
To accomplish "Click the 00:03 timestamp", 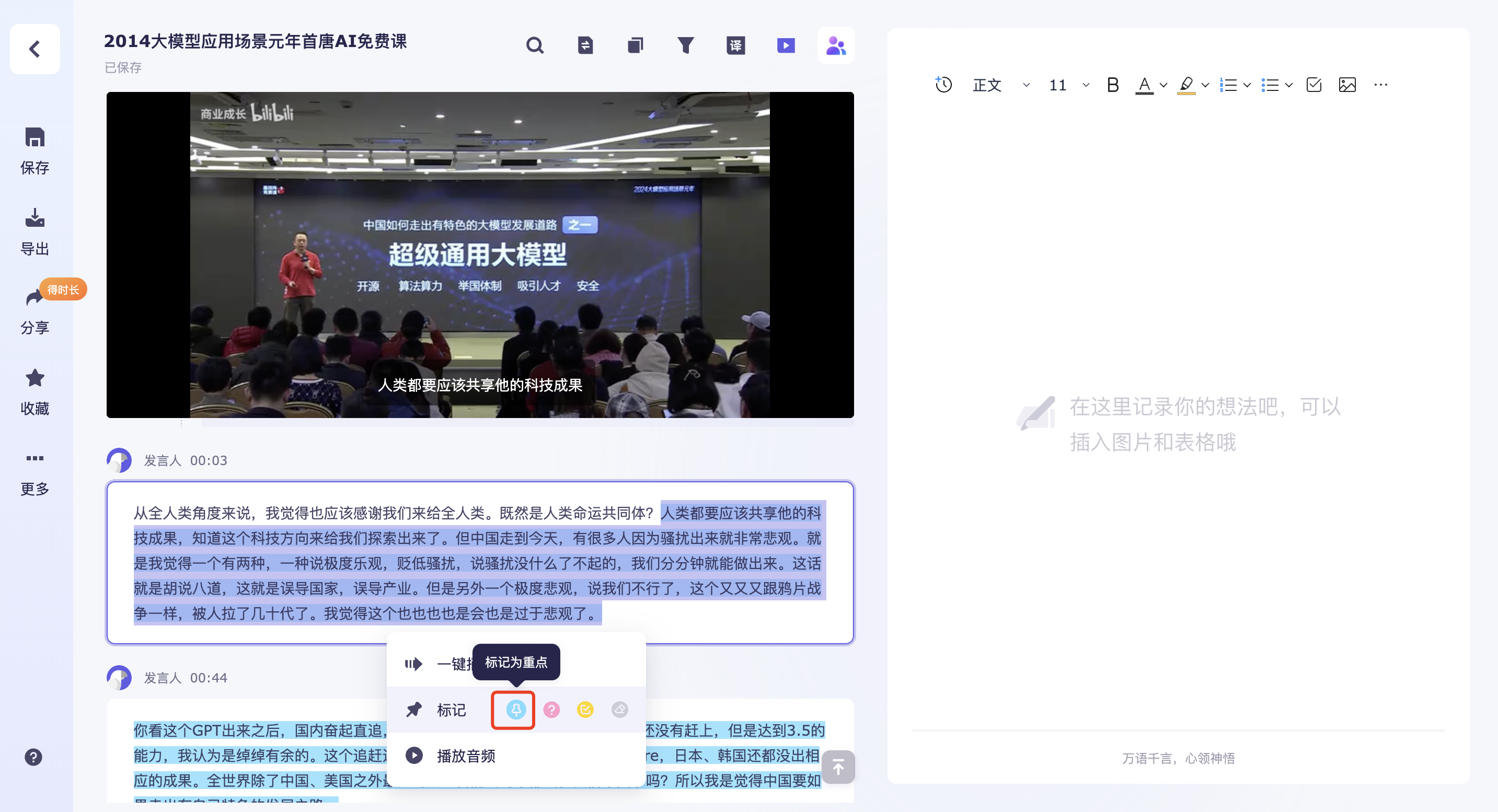I will pos(209,460).
